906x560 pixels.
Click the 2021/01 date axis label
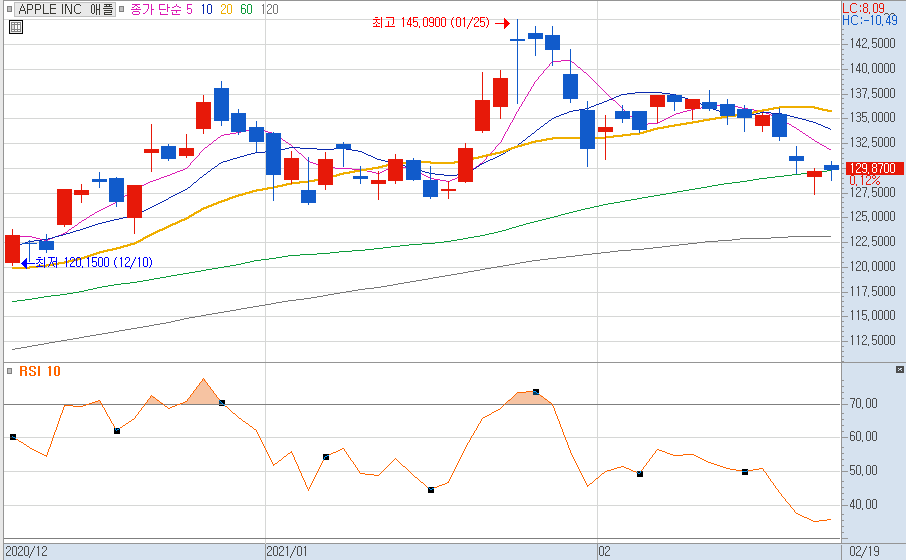pos(287,551)
